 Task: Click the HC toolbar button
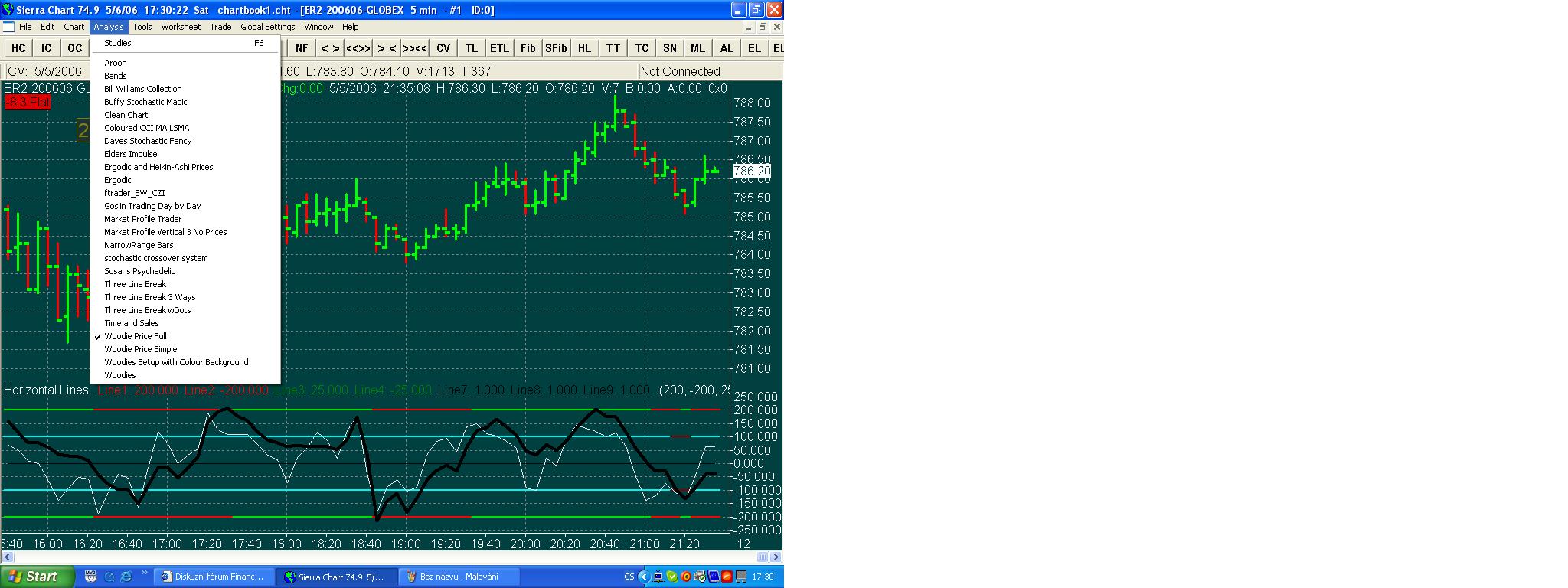click(x=18, y=47)
